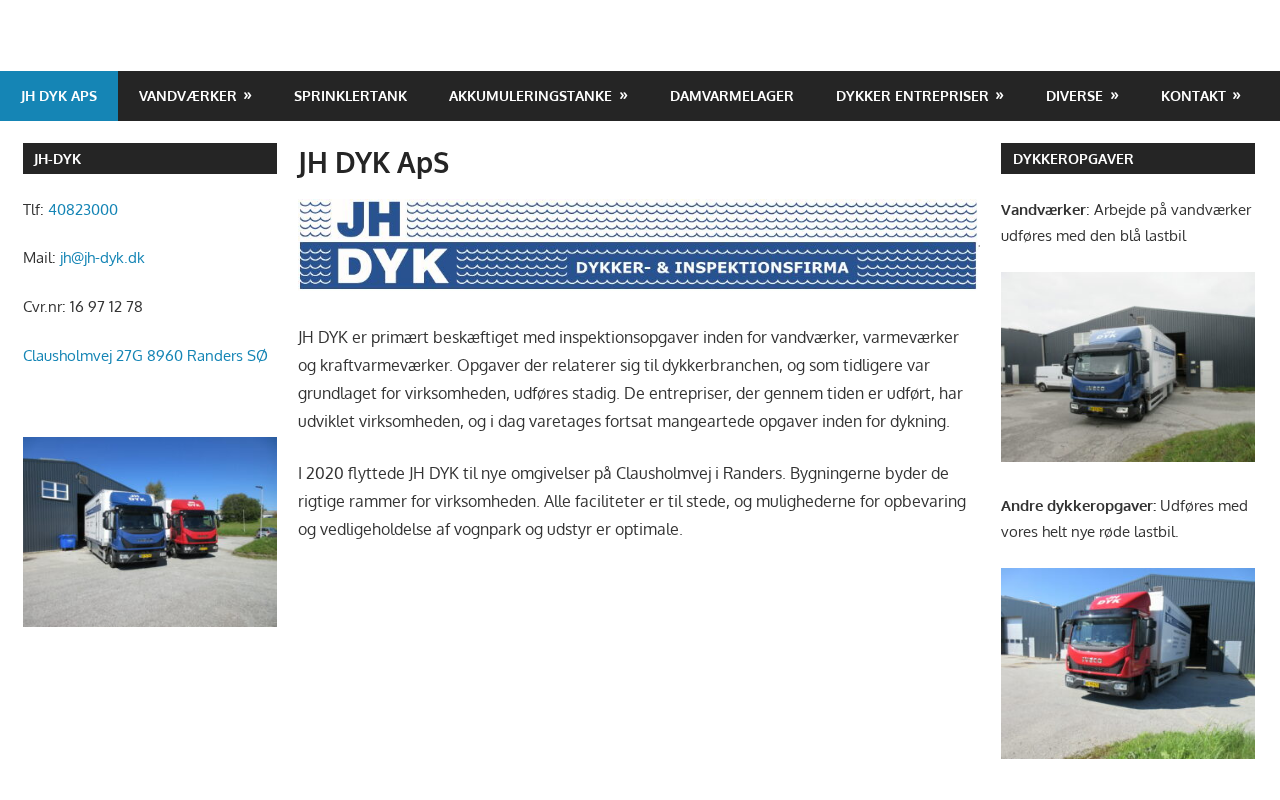Expand the Kontakt submenu arrow
The width and height of the screenshot is (1280, 800).
coord(1237,95)
